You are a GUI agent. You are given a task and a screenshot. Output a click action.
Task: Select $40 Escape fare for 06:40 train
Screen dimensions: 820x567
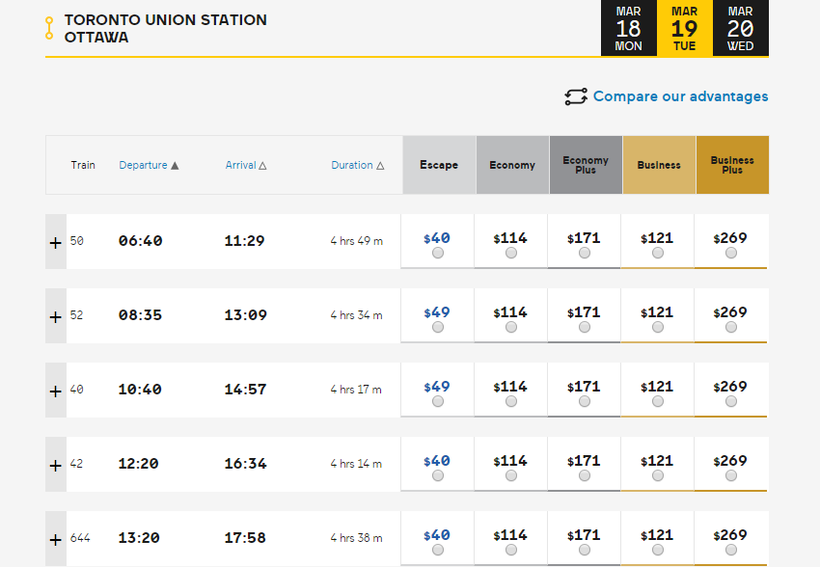point(438,254)
